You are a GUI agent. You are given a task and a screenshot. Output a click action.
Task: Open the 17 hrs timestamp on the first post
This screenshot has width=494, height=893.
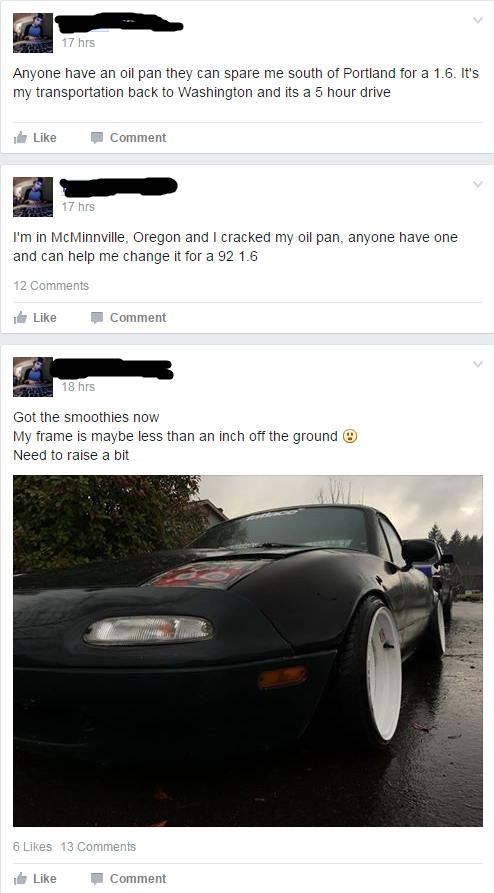(78, 43)
